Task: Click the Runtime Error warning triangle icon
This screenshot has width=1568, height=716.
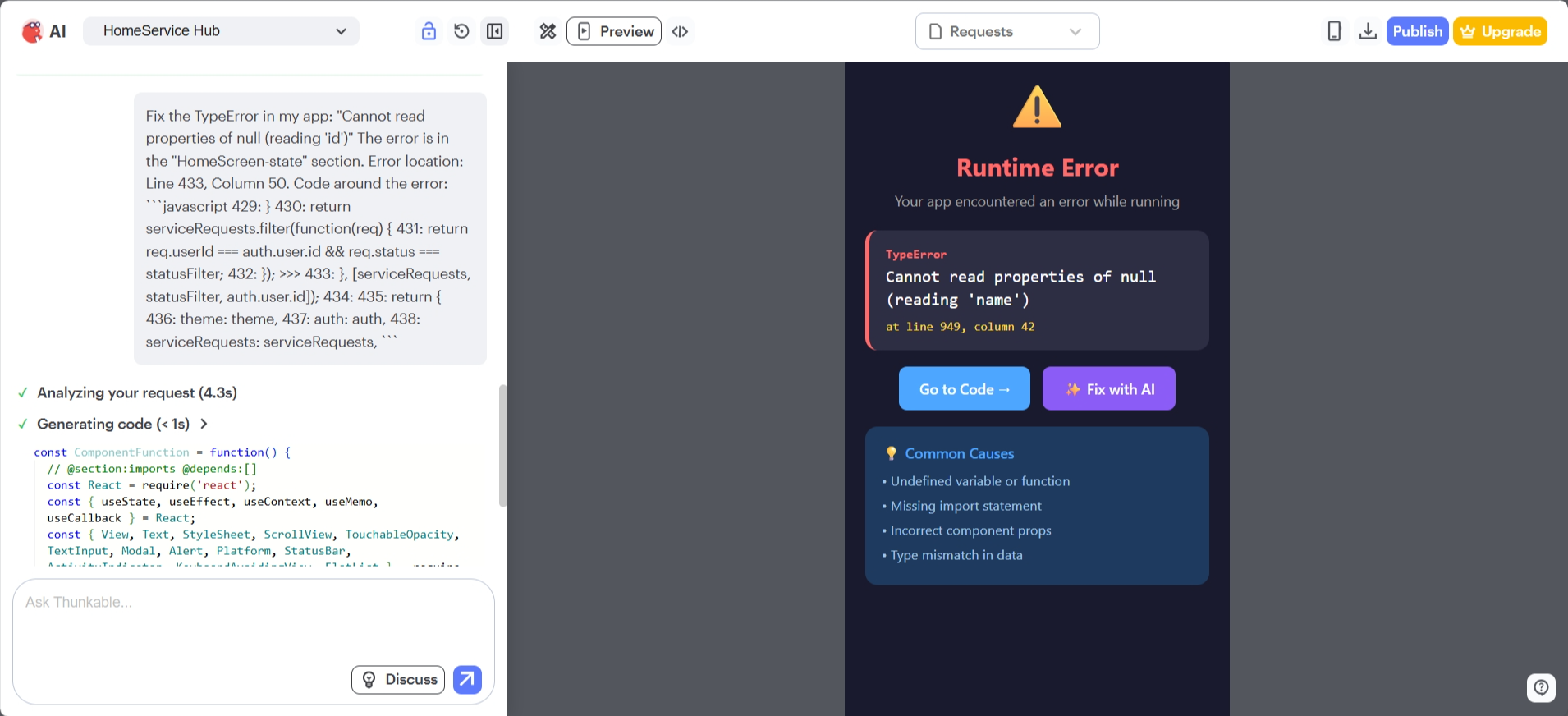Action: [1037, 107]
